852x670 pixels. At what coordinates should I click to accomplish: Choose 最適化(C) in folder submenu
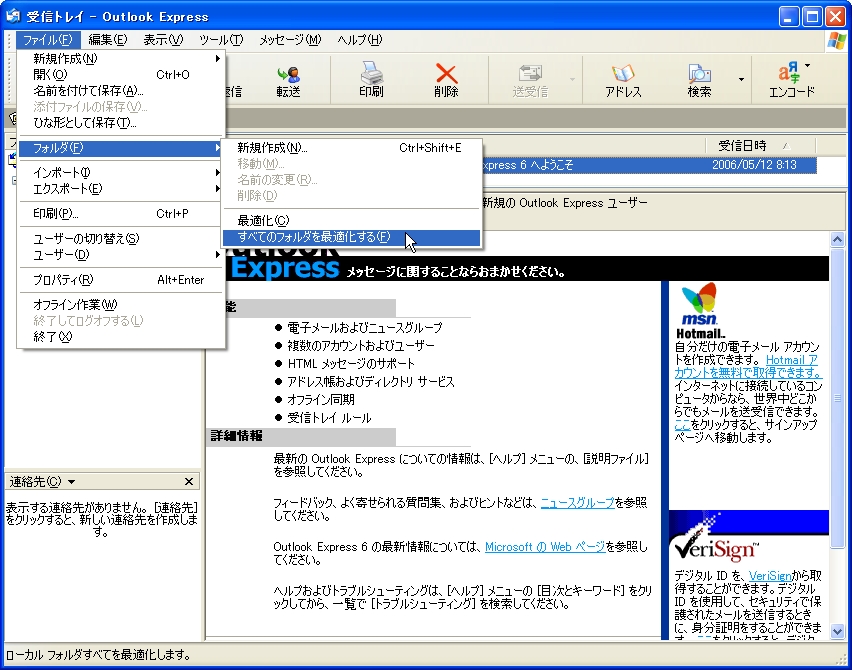351,221
